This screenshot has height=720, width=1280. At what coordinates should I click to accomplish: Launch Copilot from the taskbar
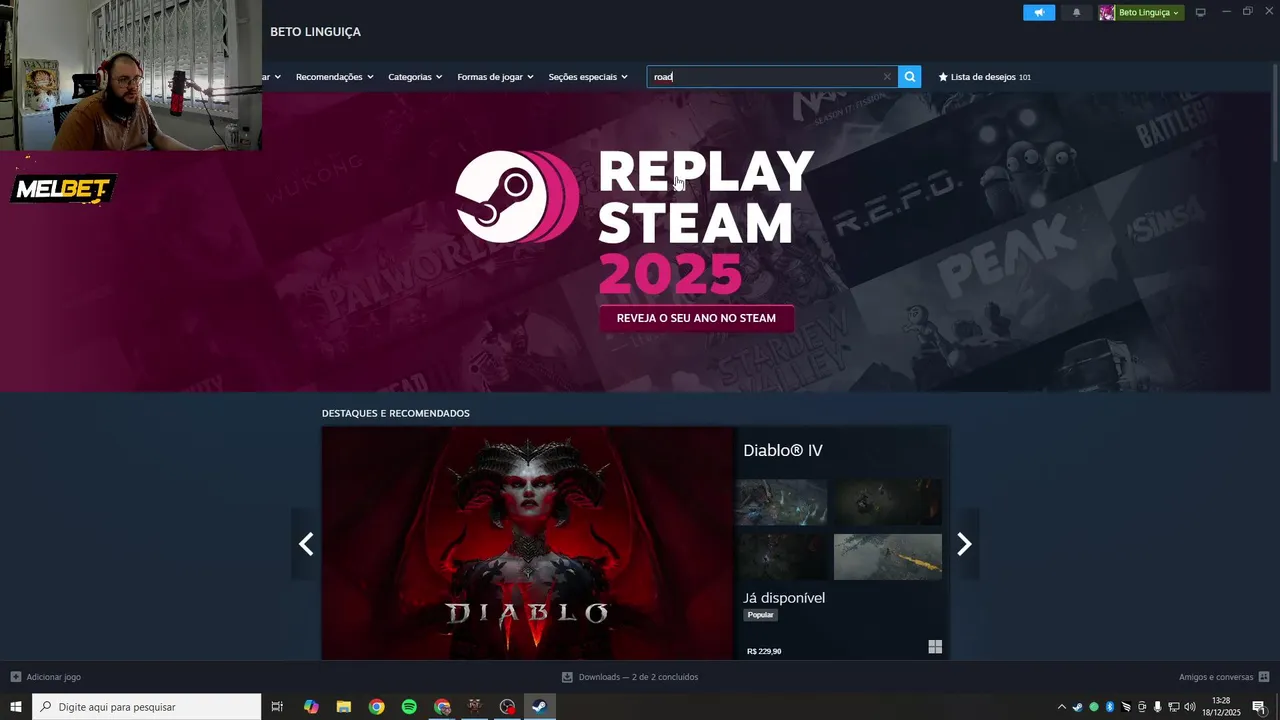tap(311, 707)
